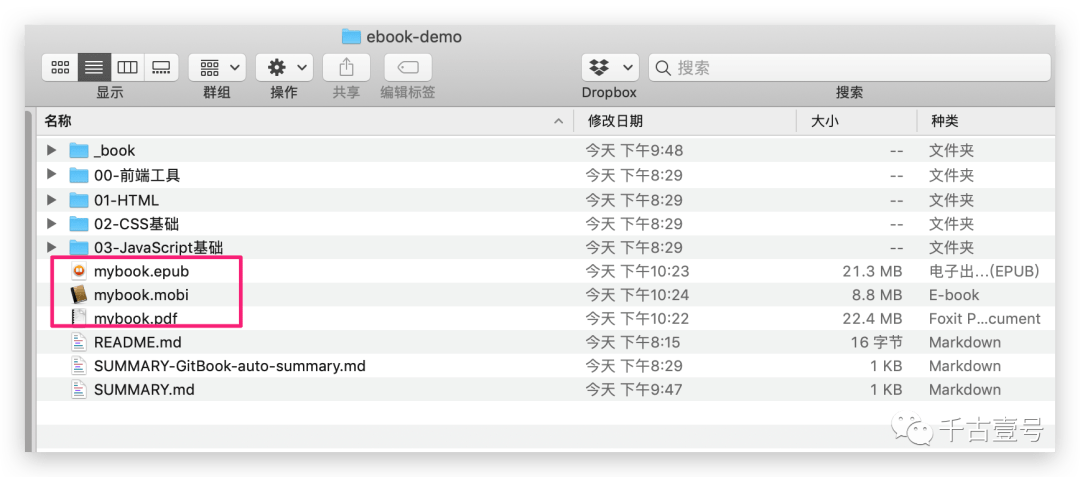
Task: Open the Dropbox toolbar menu
Action: 610,67
